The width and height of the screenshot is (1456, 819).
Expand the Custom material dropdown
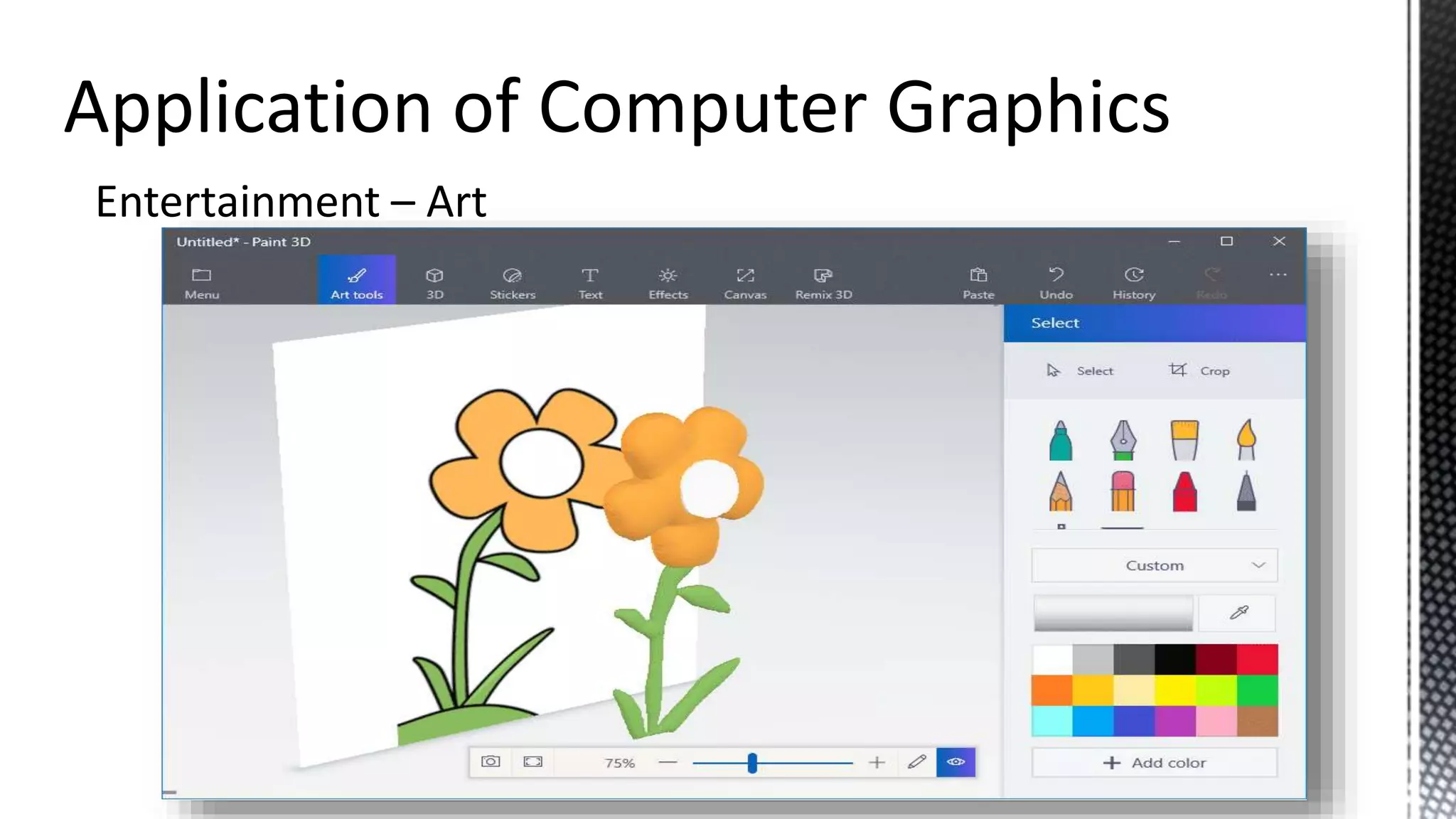tap(1154, 565)
